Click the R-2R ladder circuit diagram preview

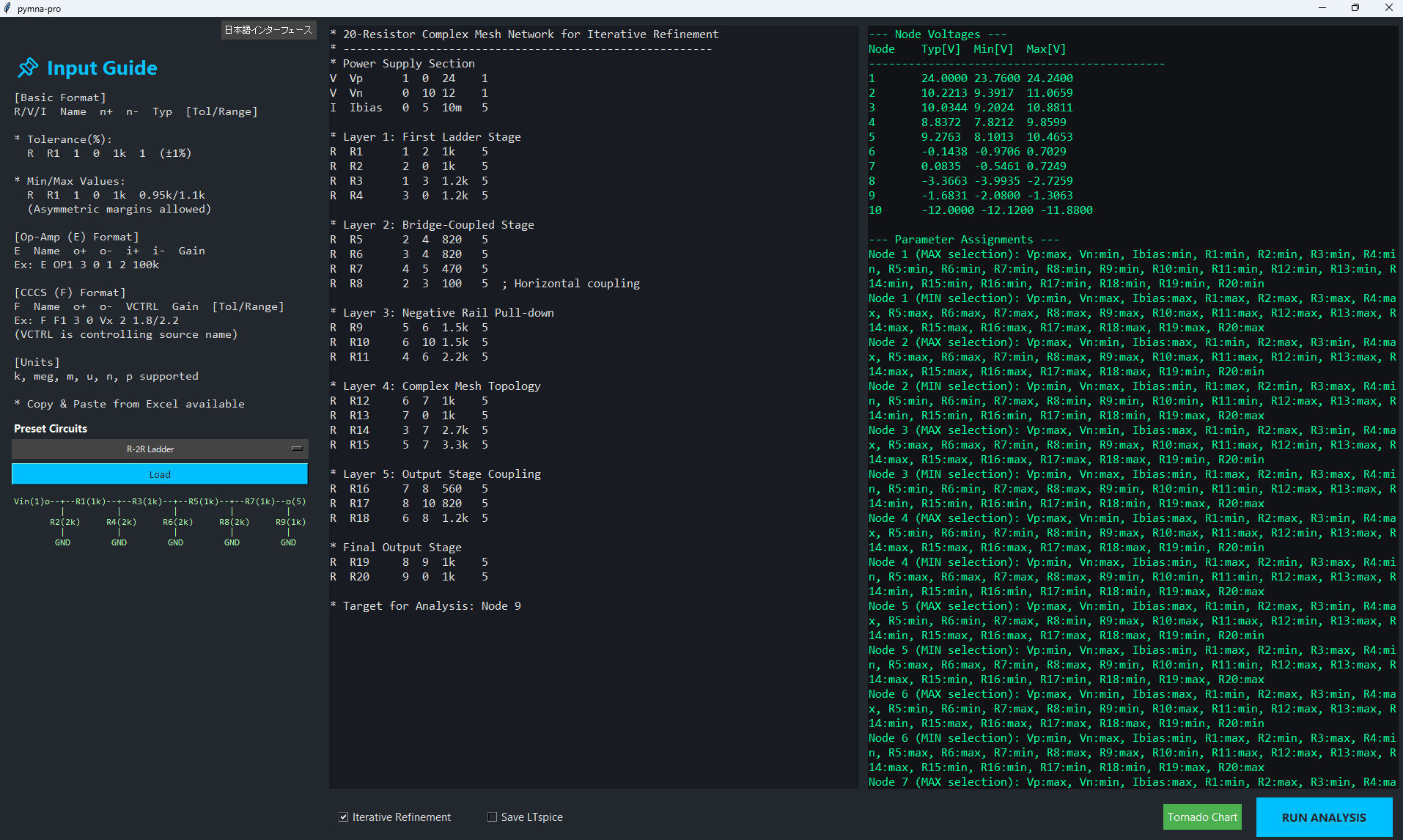point(160,522)
